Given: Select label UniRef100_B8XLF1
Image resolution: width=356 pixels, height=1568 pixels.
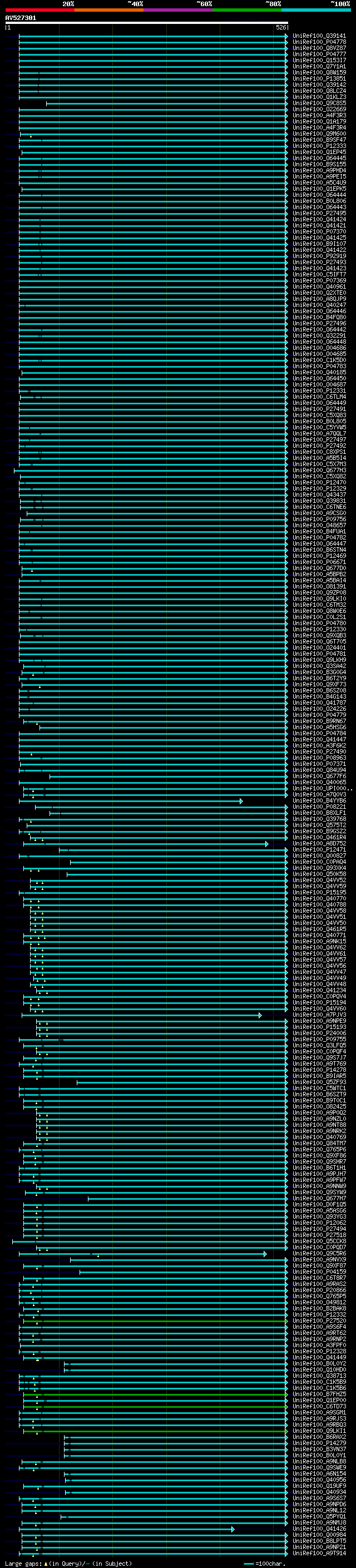Looking at the screenshot, I should pos(319,813).
